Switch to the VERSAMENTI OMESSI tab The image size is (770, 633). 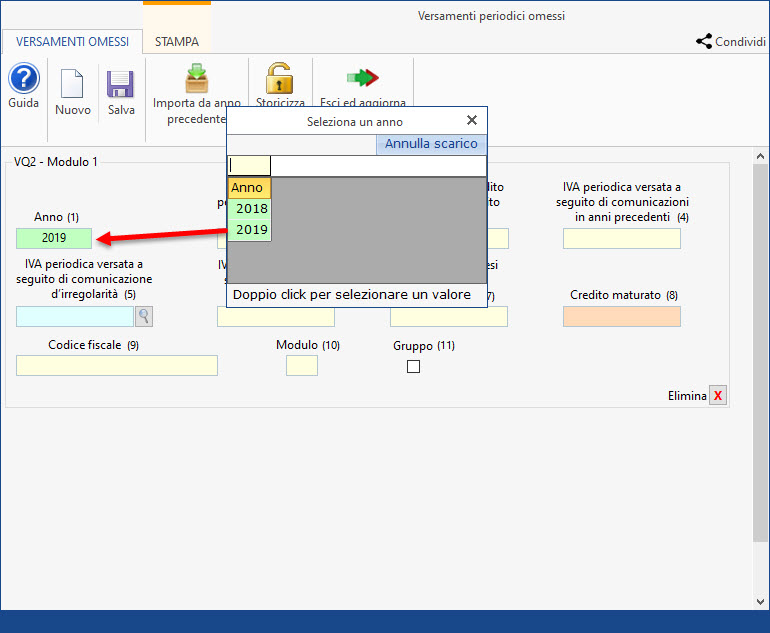(71, 42)
